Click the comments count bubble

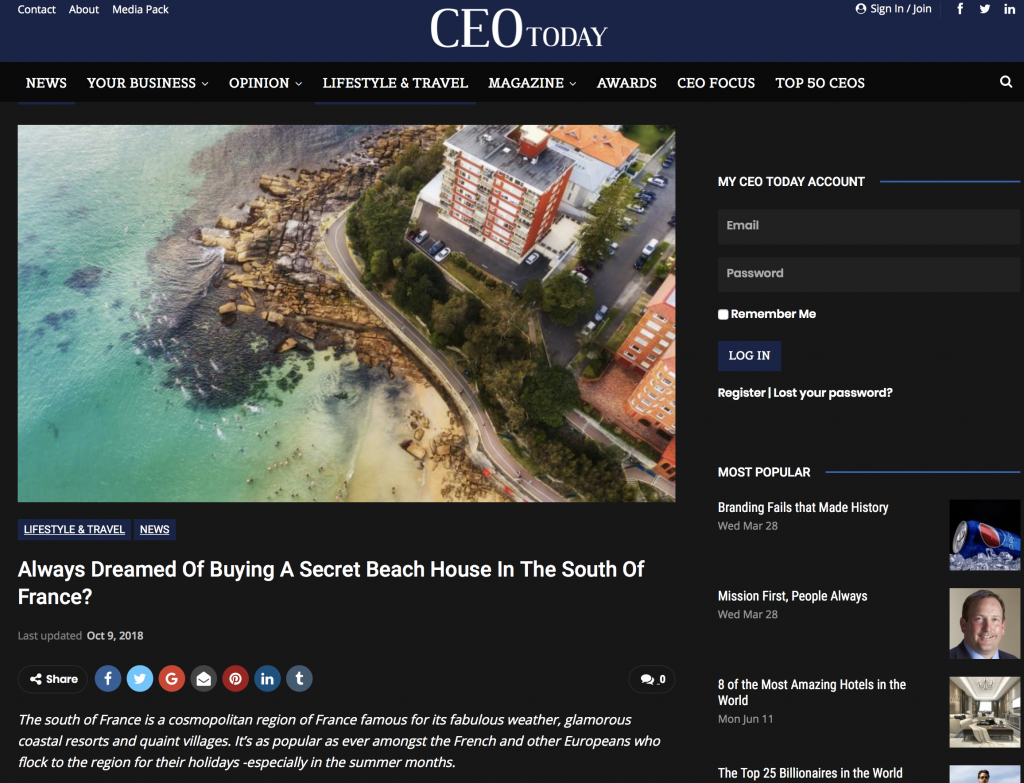pos(652,679)
